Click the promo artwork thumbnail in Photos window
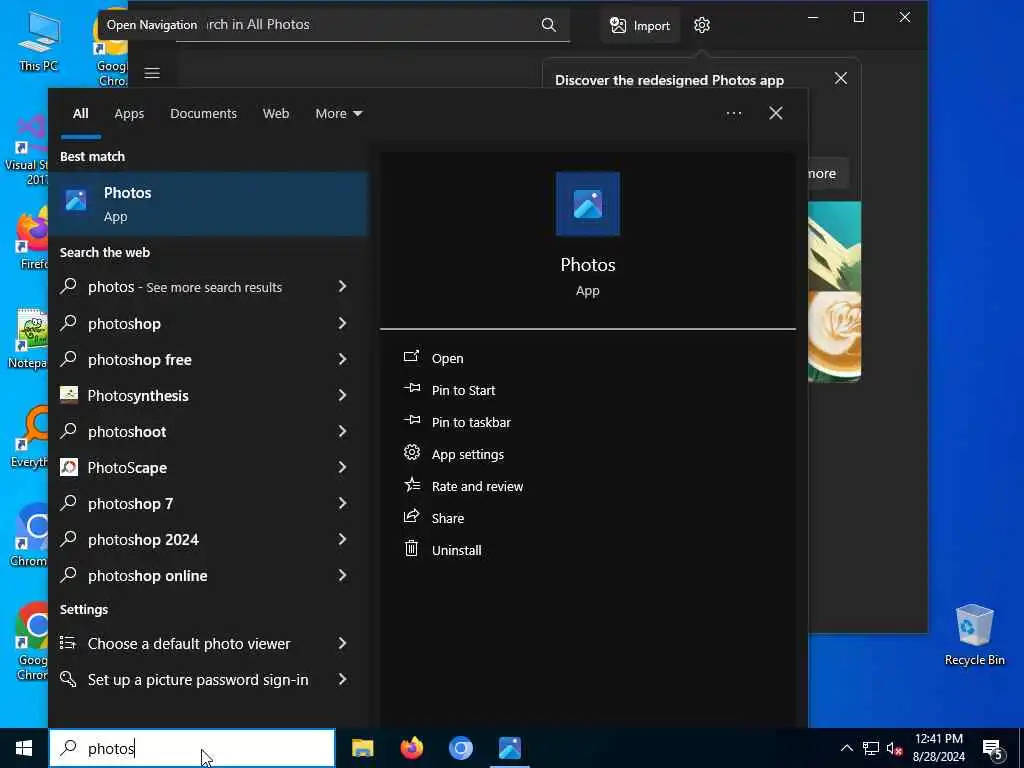This screenshot has height=768, width=1024. click(x=834, y=291)
